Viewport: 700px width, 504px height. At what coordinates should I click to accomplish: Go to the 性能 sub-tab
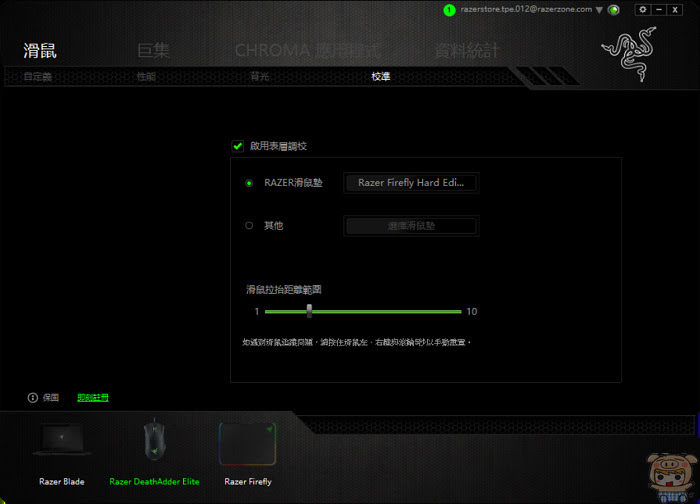click(146, 77)
